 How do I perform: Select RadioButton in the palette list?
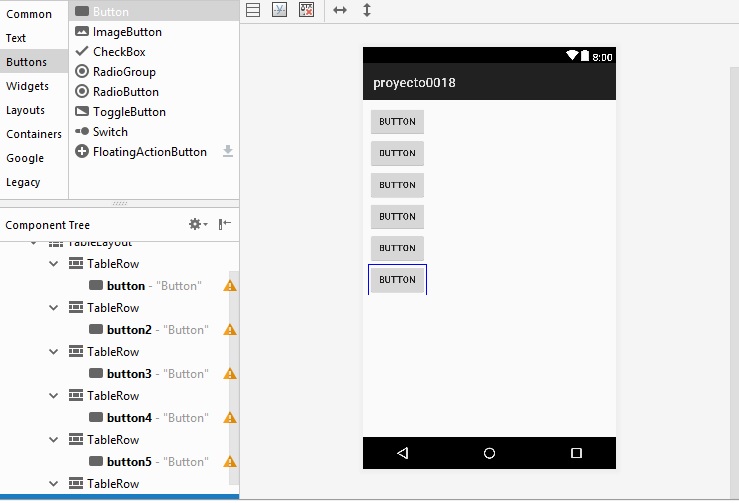124,92
